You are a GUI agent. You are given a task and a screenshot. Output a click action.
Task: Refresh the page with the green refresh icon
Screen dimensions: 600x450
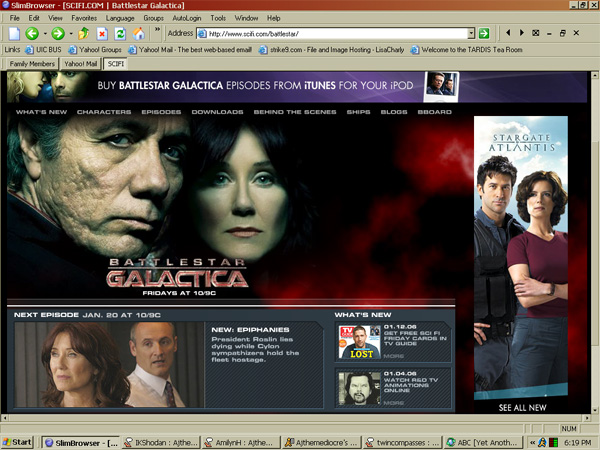point(120,34)
